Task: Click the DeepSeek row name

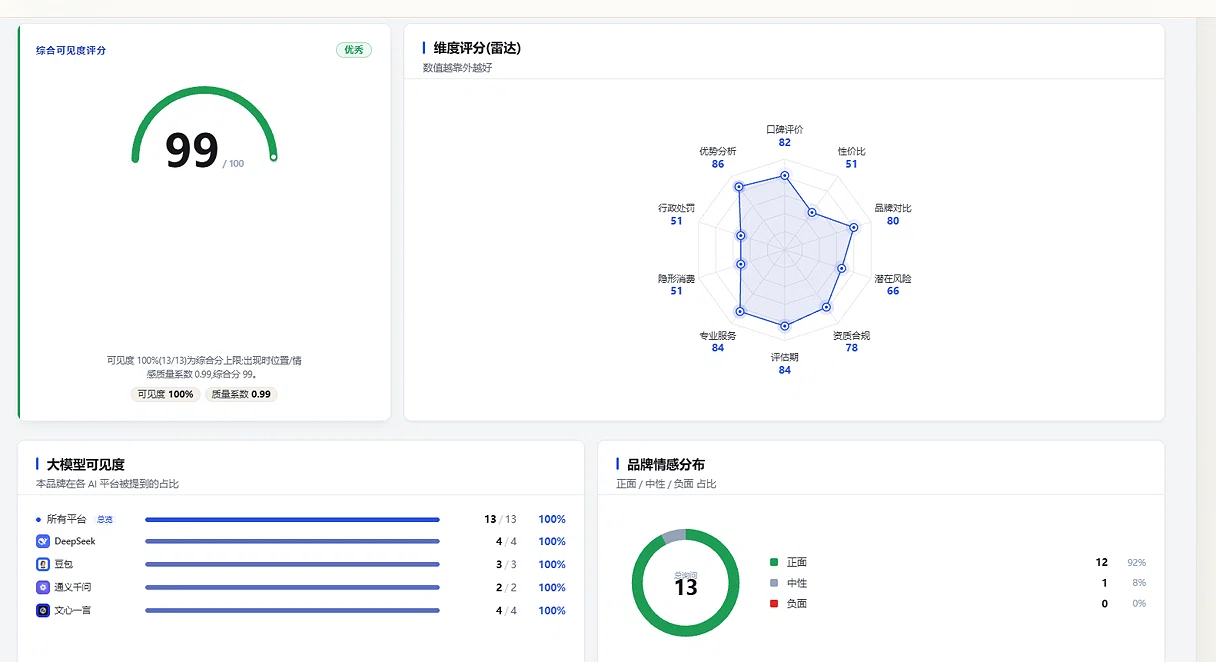Action: tap(75, 541)
